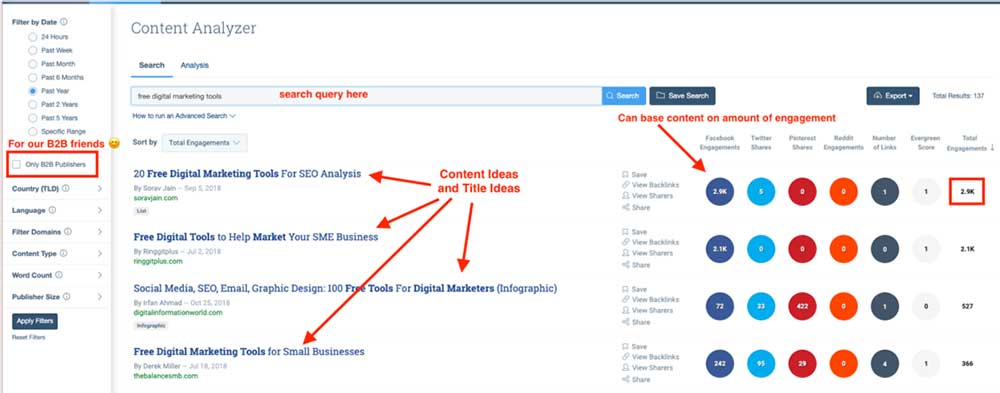This screenshot has width=1000, height=393.
Task: Click evergreen score circle for digitalinformationworld.com row
Action: (x=926, y=306)
